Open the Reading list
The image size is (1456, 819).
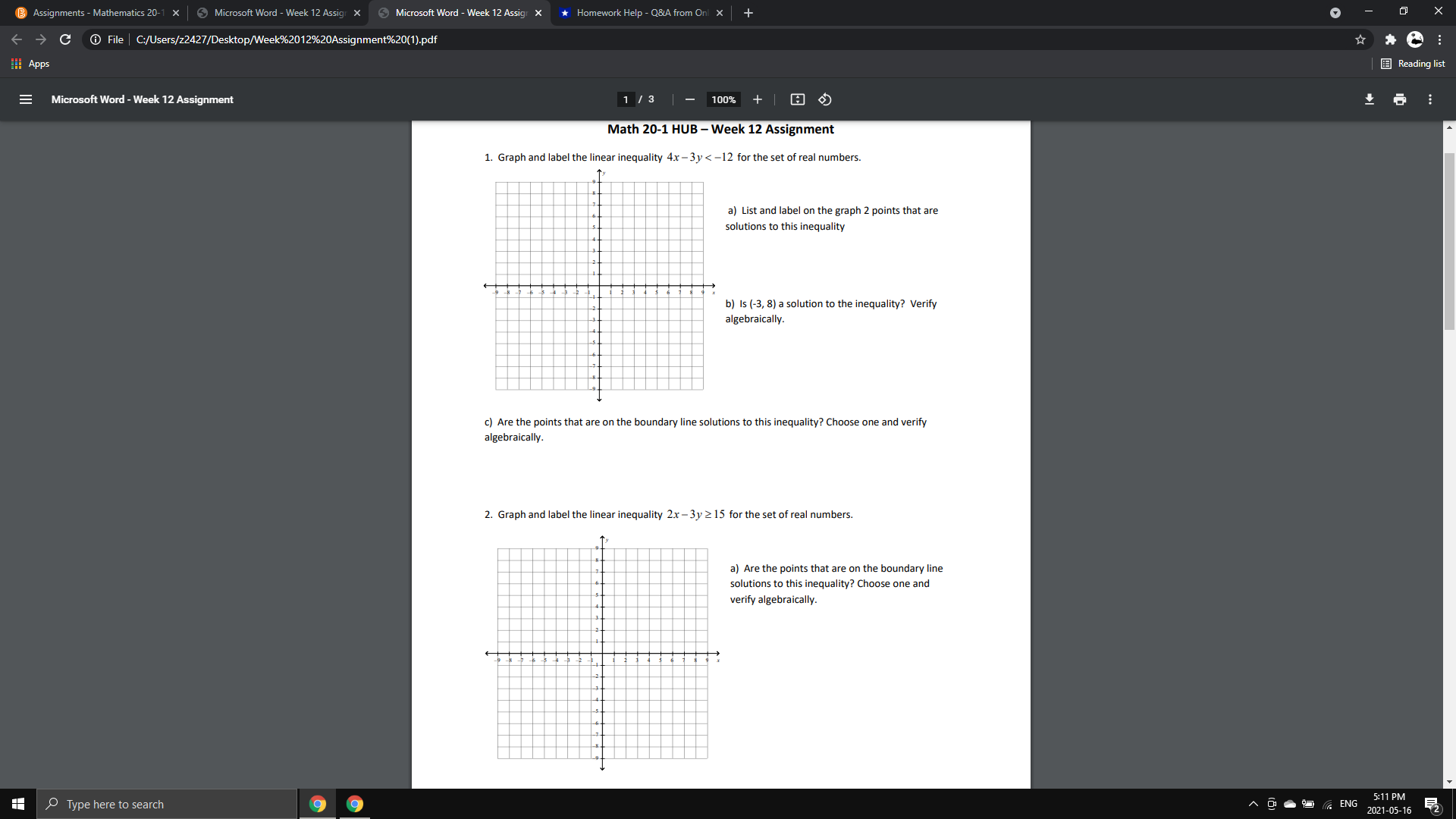tap(1413, 64)
